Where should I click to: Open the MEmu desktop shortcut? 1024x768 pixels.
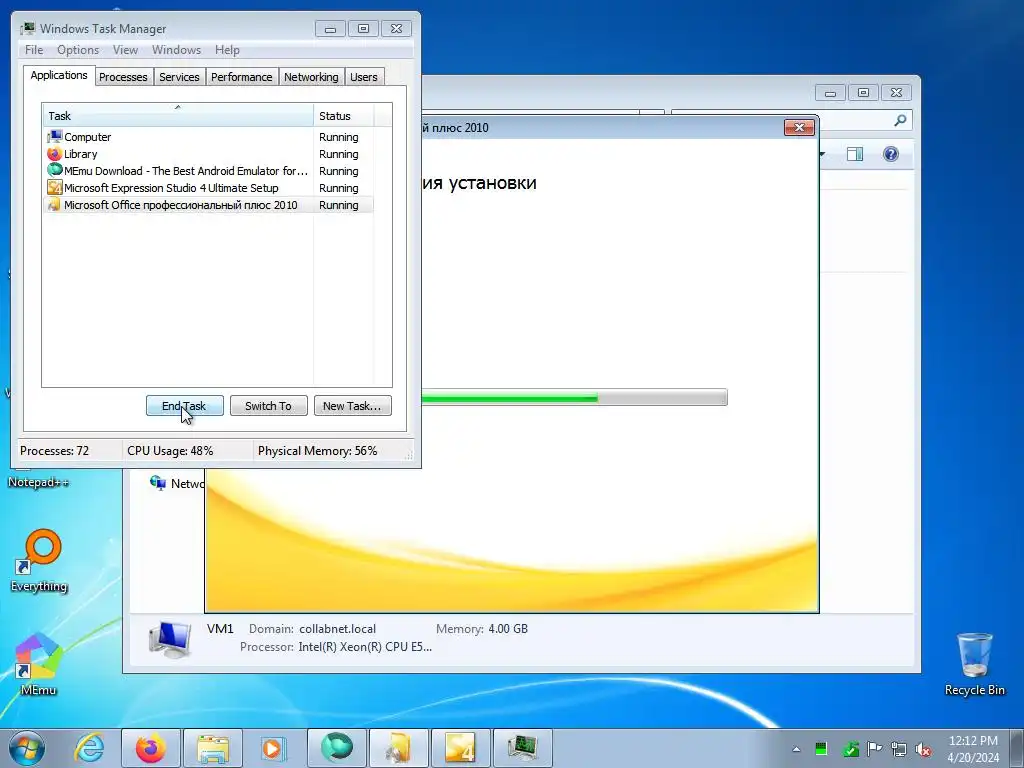[39, 664]
